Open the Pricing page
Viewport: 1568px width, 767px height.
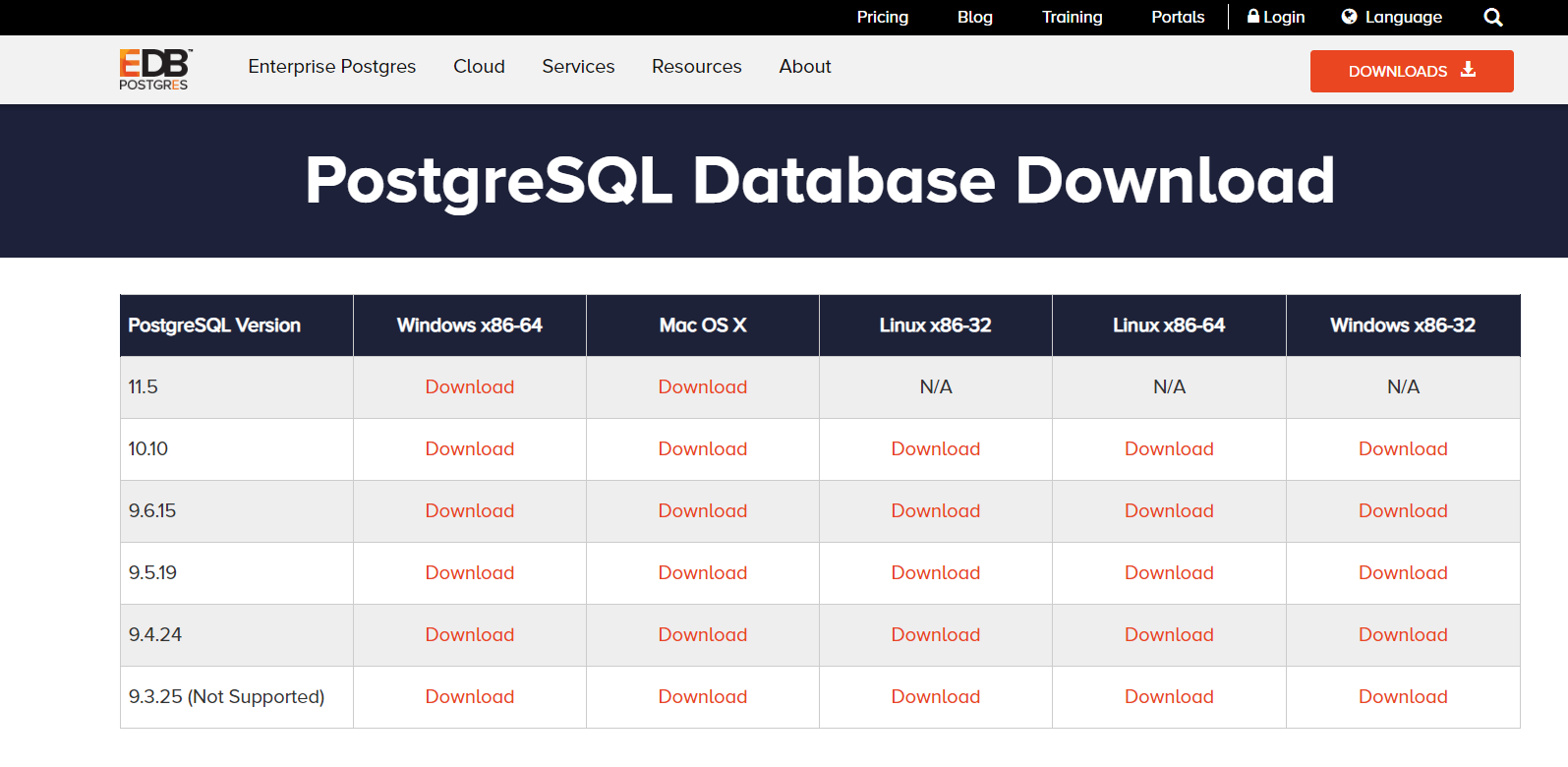pos(882,17)
